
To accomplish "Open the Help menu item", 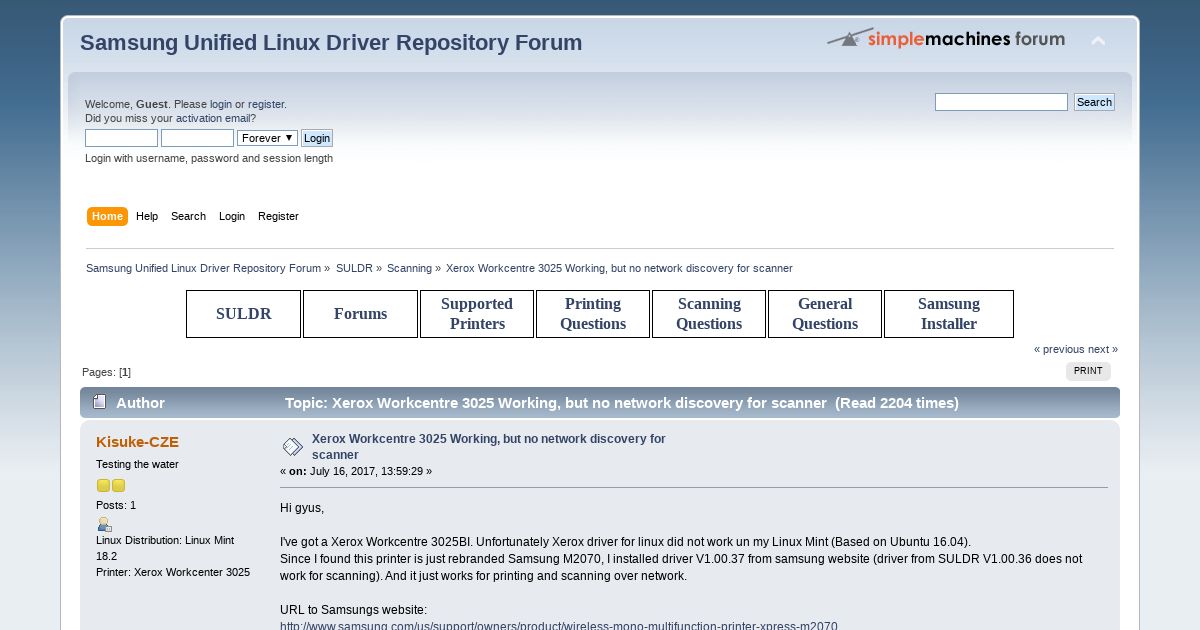I will [147, 216].
